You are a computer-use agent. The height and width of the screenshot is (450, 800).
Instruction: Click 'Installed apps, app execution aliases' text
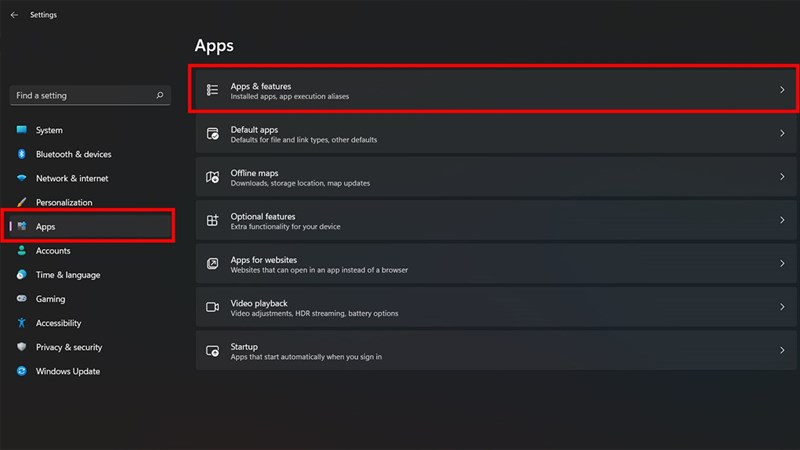point(290,96)
